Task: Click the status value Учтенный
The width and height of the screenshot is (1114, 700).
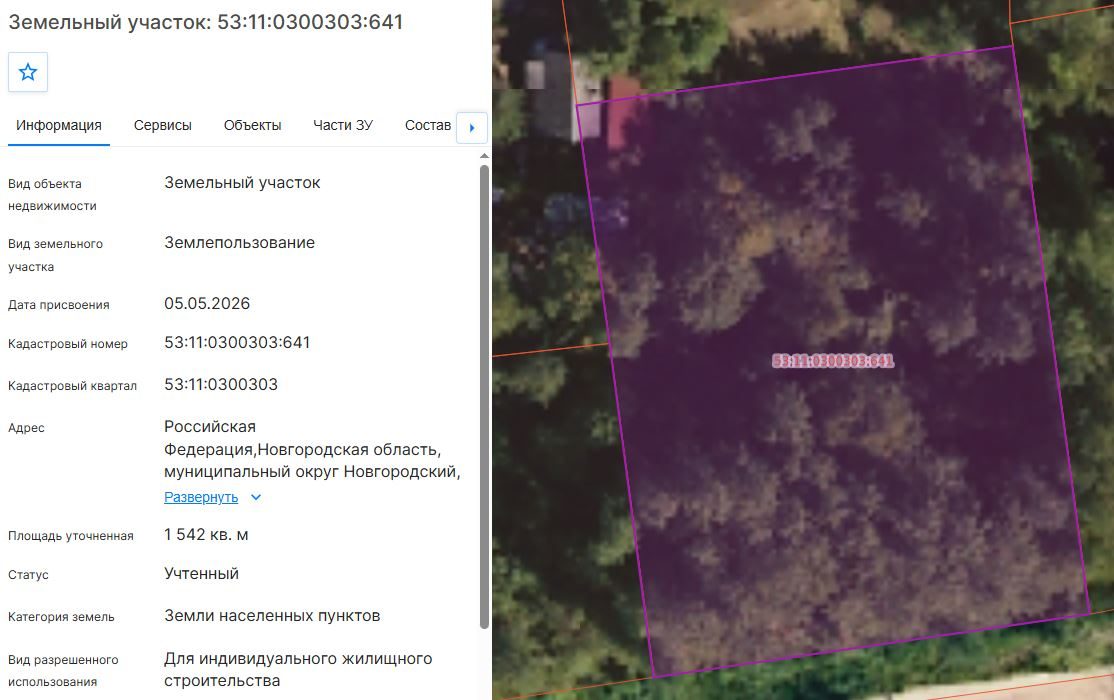Action: pyautogui.click(x=201, y=574)
